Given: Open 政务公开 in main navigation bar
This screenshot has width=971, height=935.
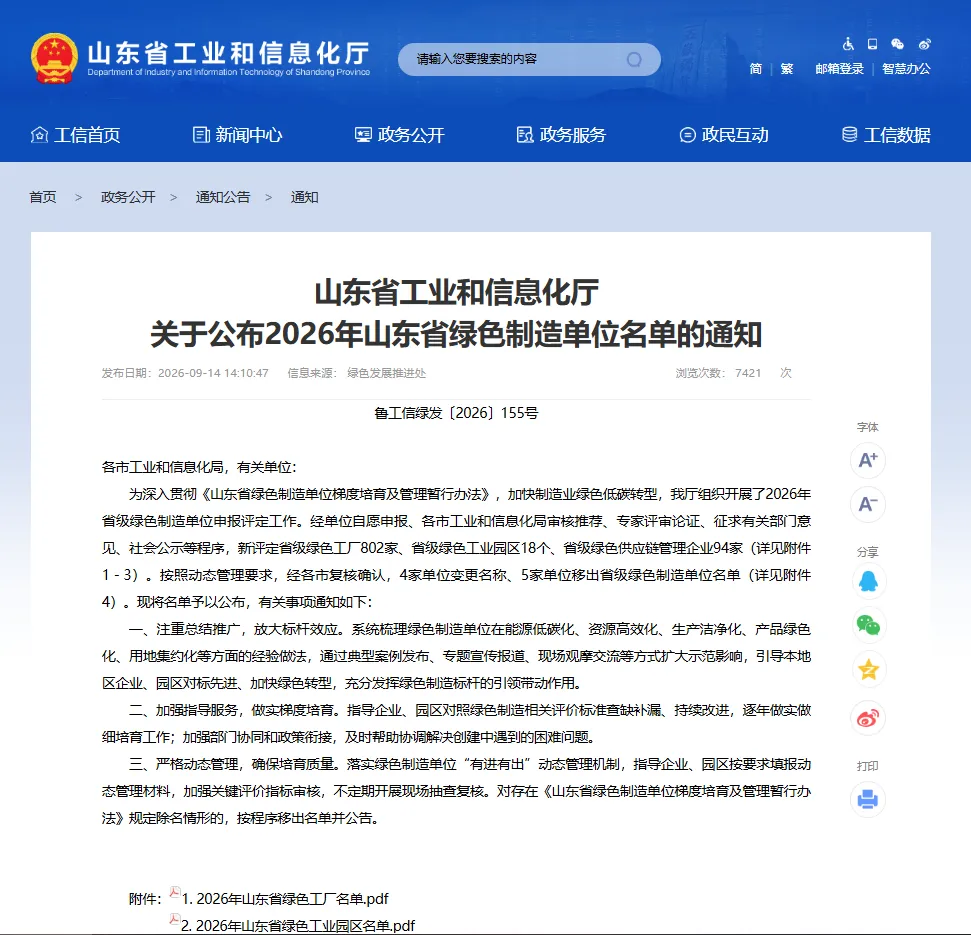Looking at the screenshot, I should (x=399, y=135).
